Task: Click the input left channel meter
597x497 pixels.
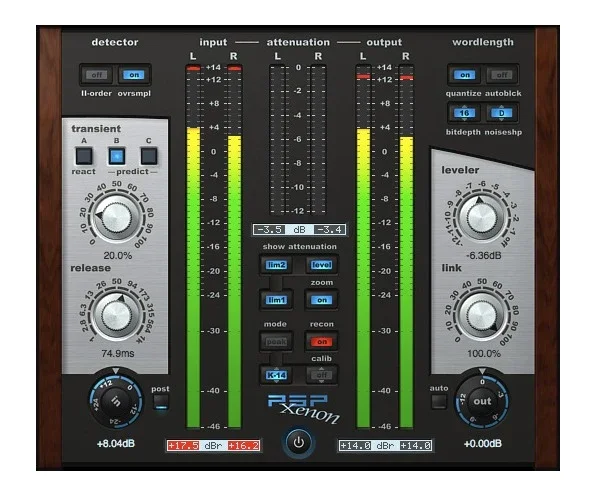Action: [x=193, y=247]
